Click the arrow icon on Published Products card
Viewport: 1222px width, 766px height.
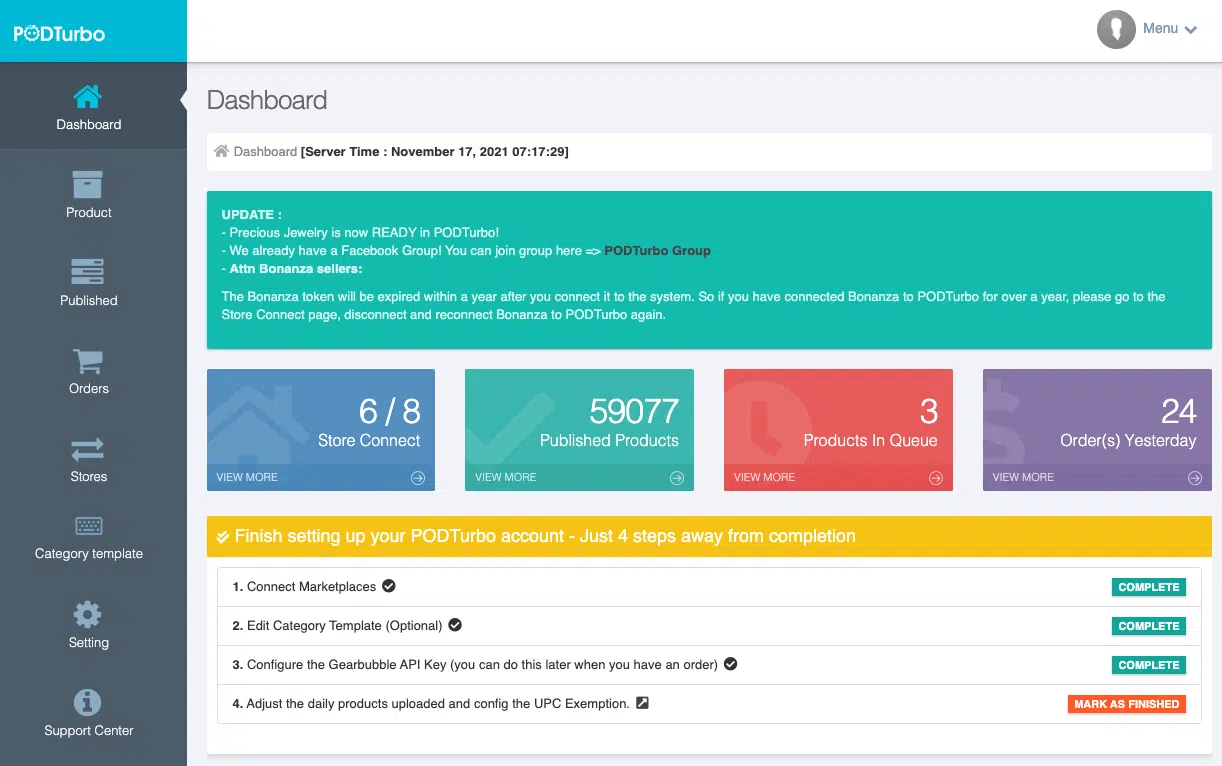[x=677, y=478]
